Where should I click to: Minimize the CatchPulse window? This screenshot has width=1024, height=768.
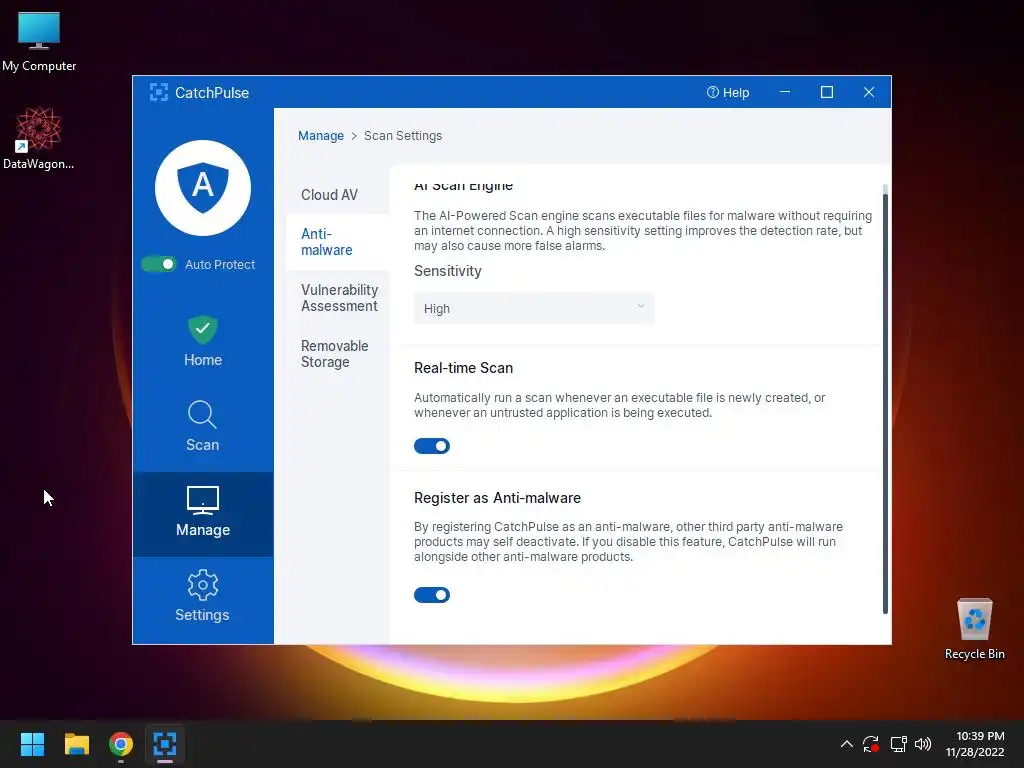[x=785, y=92]
